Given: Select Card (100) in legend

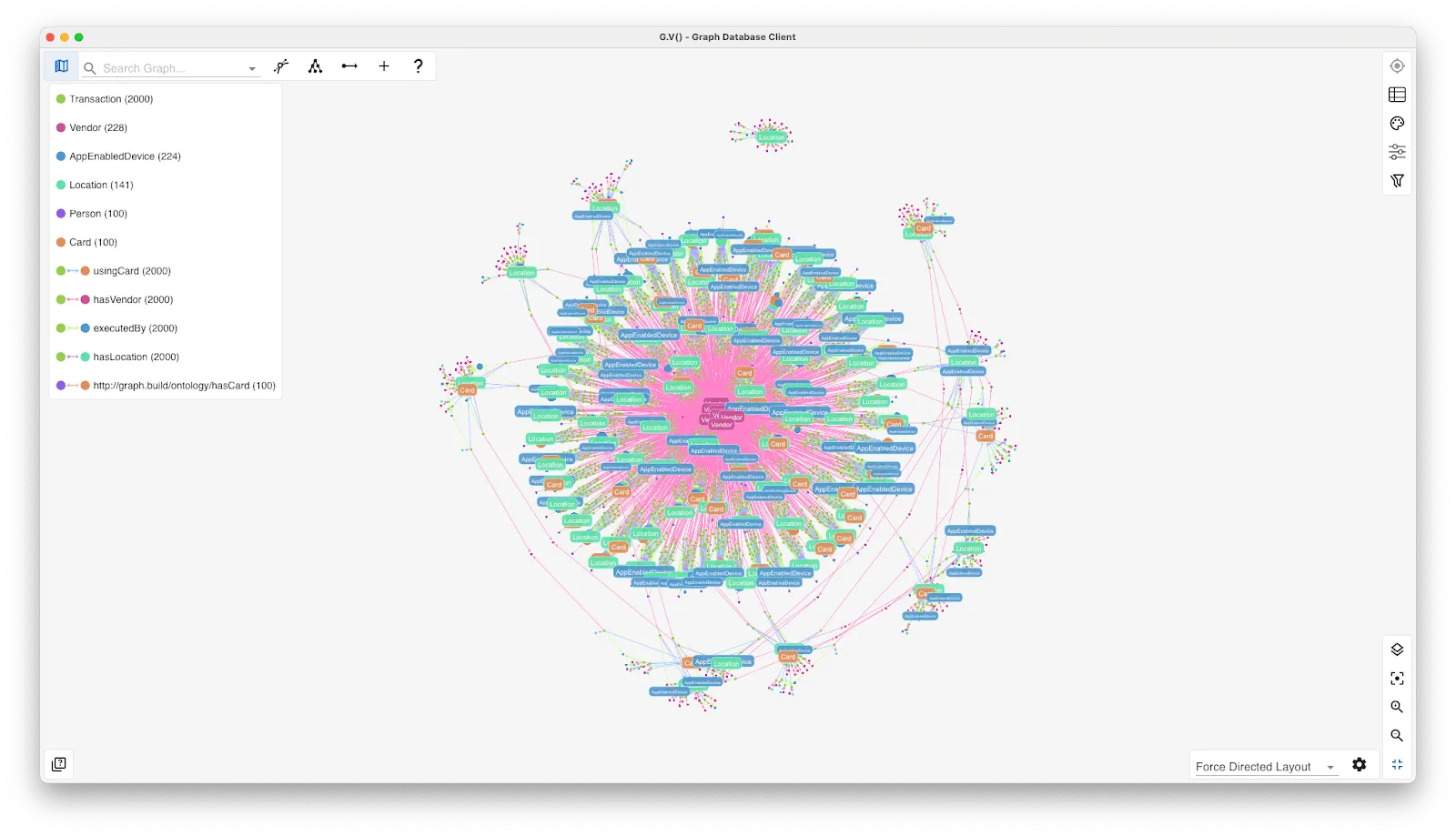Looking at the screenshot, I should [x=86, y=243].
